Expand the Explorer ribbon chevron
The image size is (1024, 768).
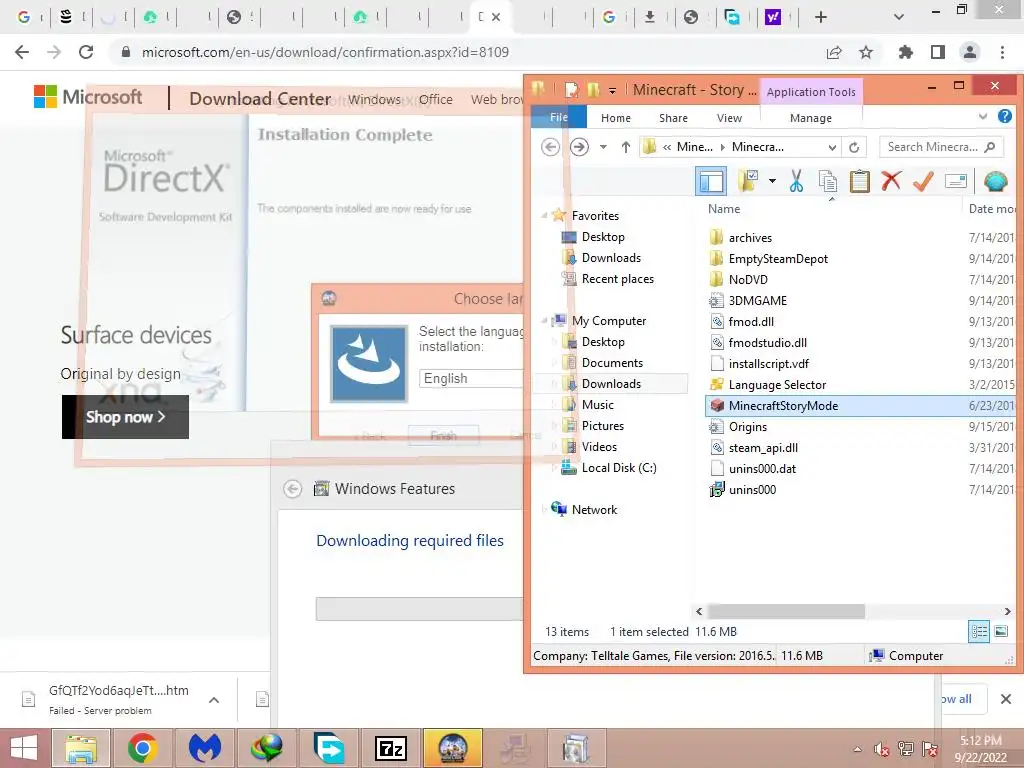[983, 116]
